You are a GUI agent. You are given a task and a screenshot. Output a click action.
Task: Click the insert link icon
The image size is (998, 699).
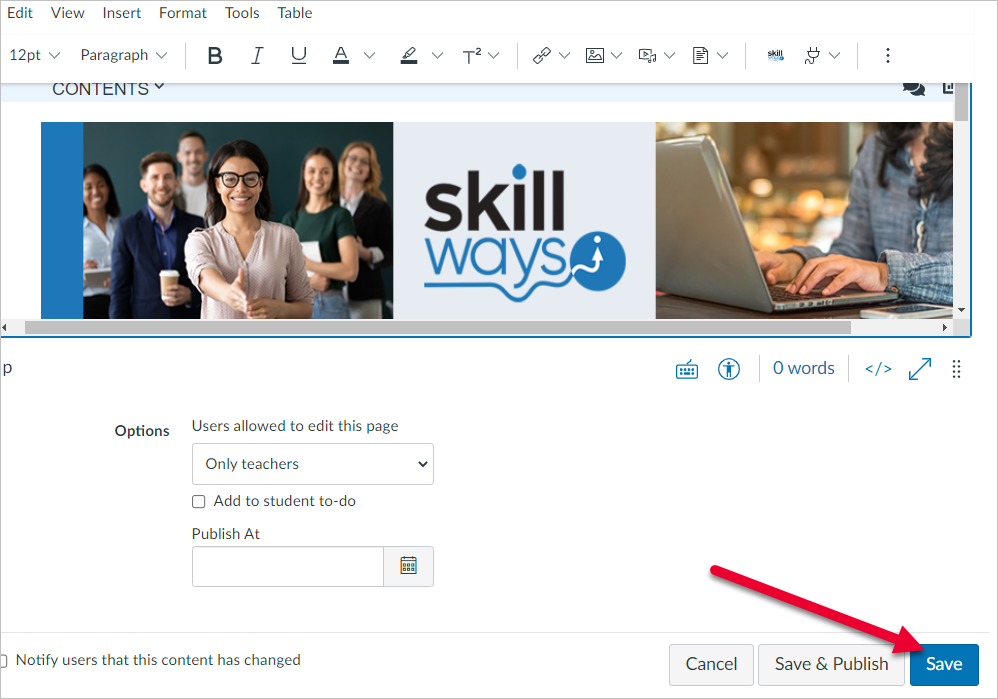click(542, 56)
